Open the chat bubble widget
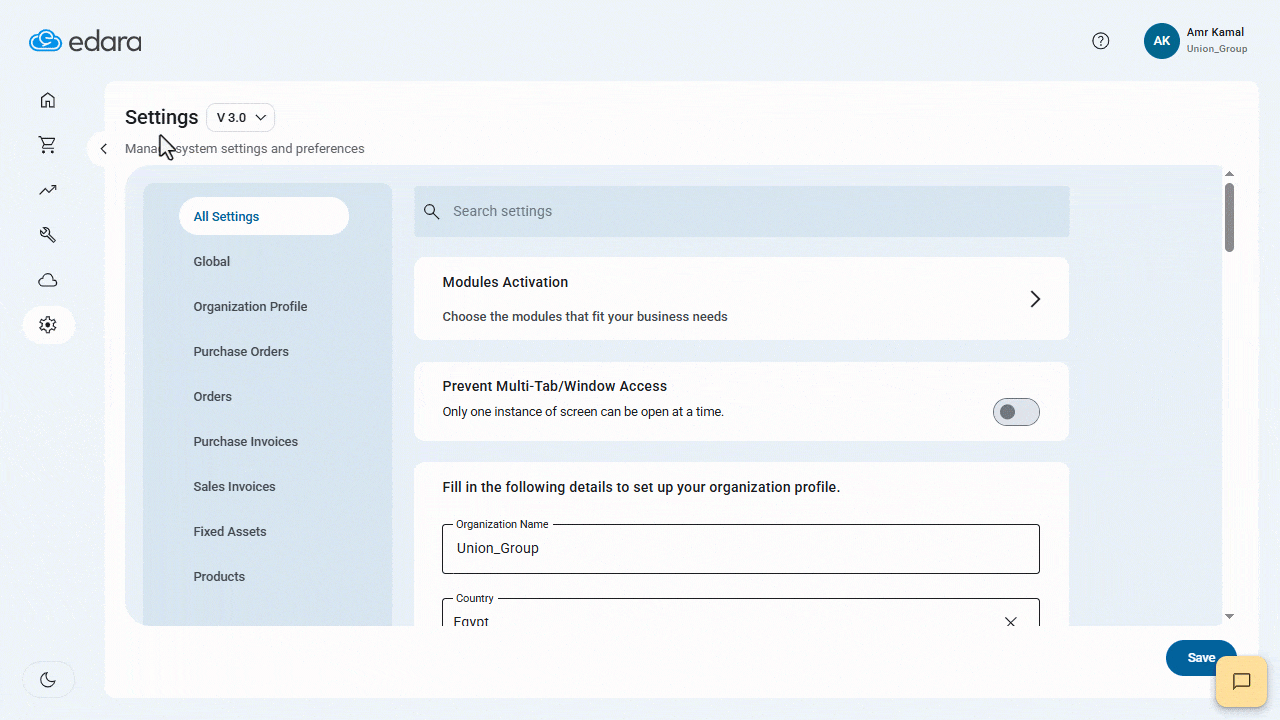This screenshot has height=720, width=1280. tap(1241, 682)
